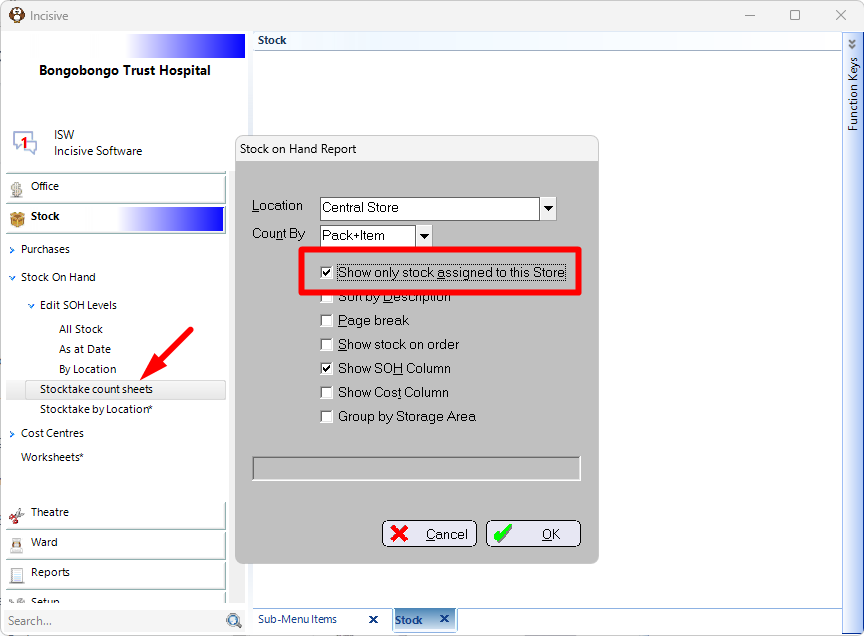Open the Location dropdown
Screen dimensions: 864x636
click(x=548, y=208)
